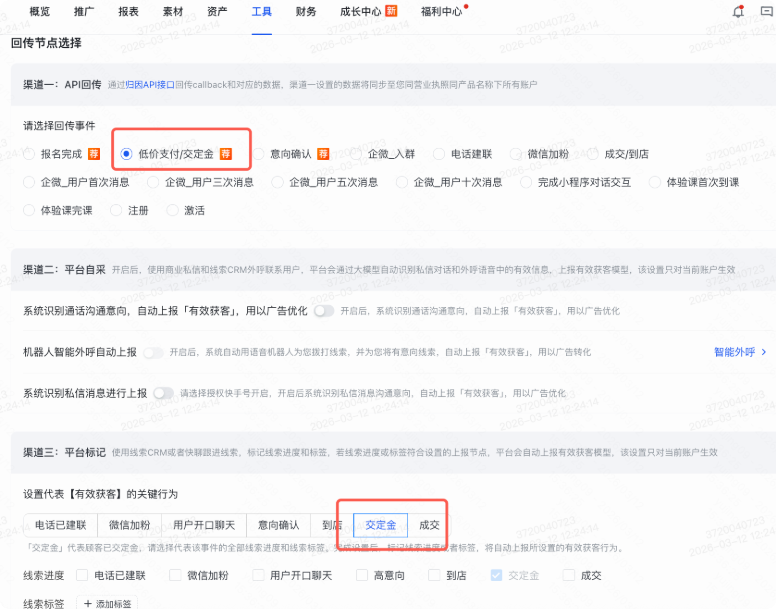Open the 福利中心 menu
The width and height of the screenshot is (776, 609).
441,11
